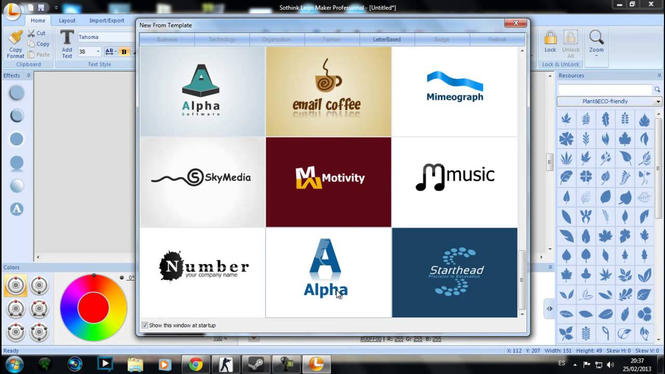The height and width of the screenshot is (374, 665).
Task: Click the Copy Format paintbrush icon
Action: tap(16, 37)
